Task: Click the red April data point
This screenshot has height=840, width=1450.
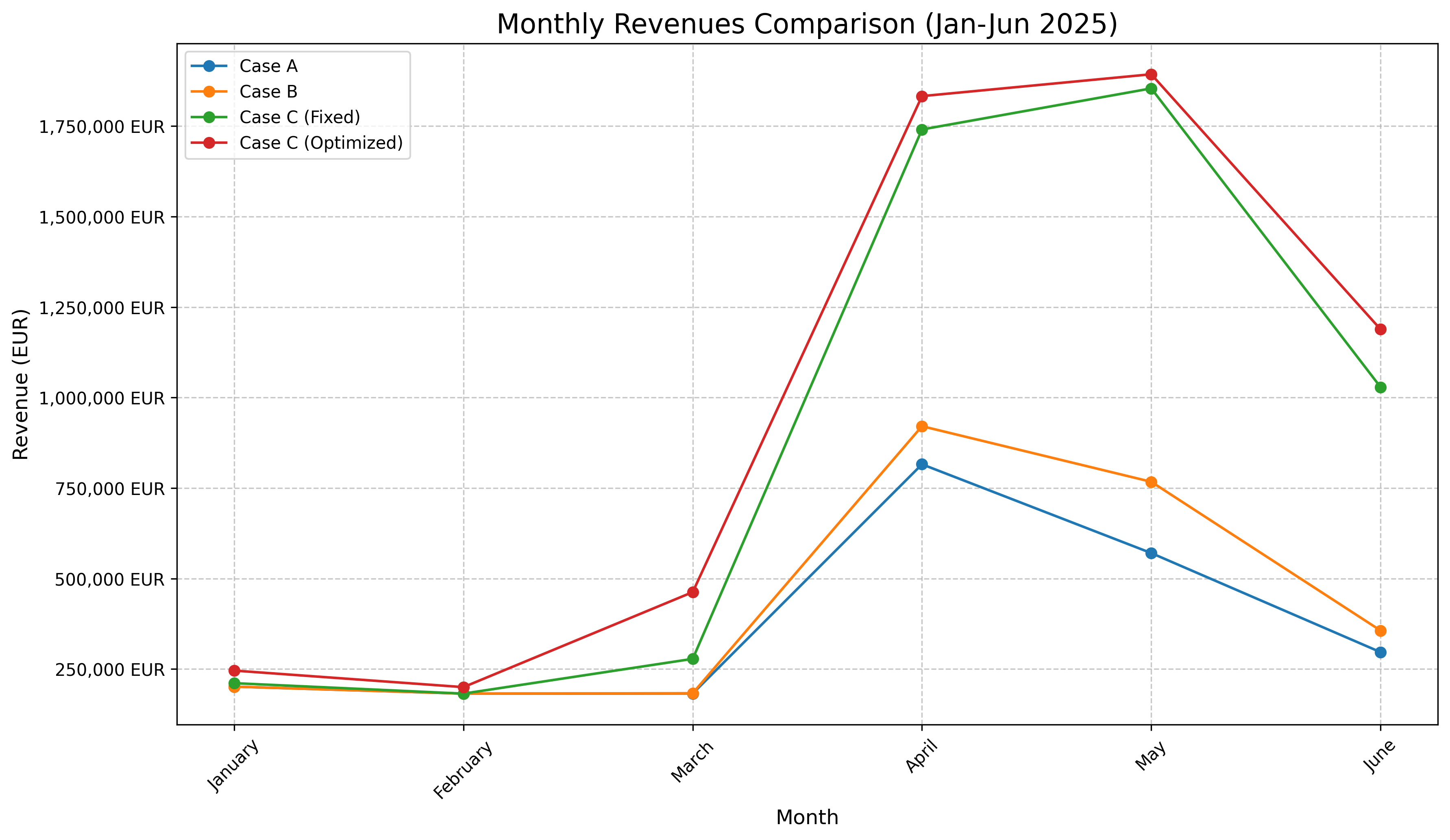Action: 922,96
